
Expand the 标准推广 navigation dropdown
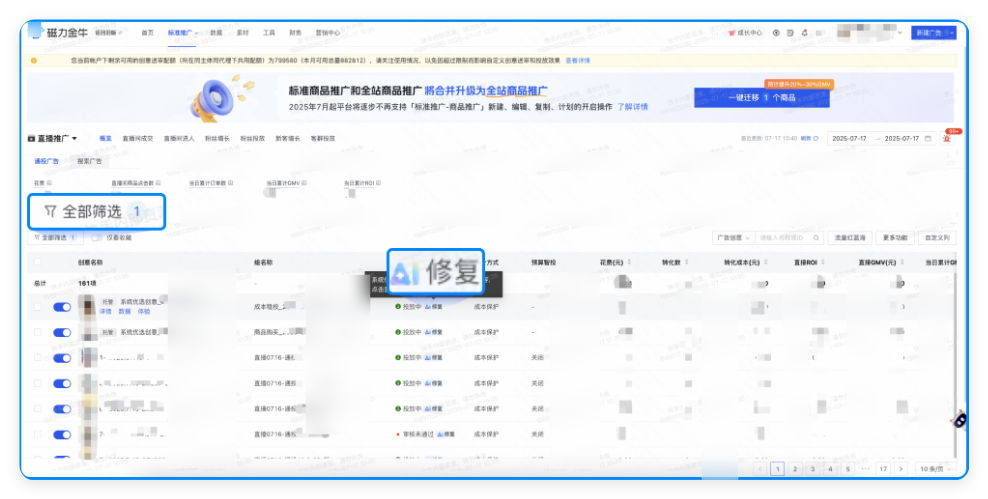click(183, 33)
